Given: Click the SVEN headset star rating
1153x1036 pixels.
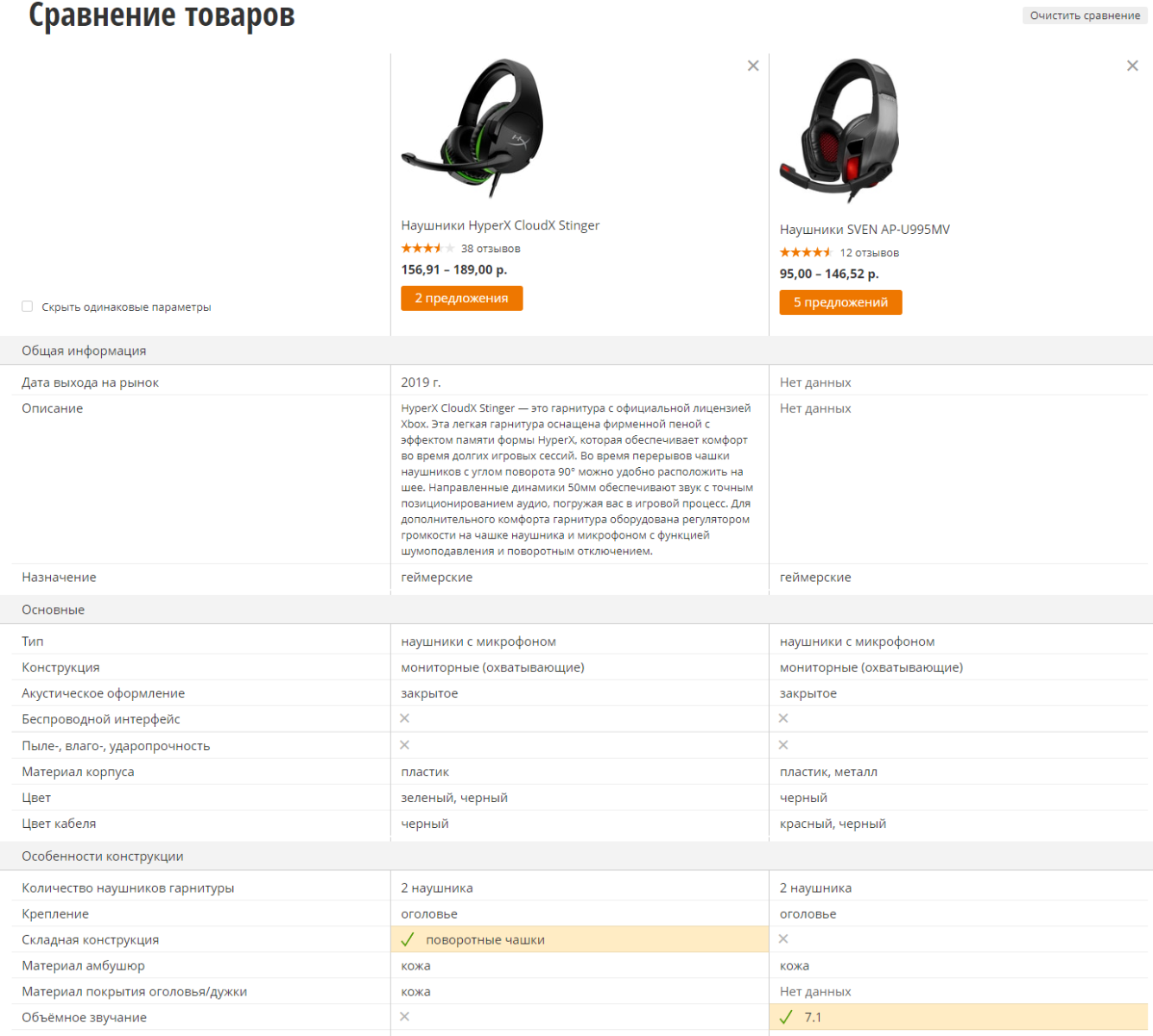Looking at the screenshot, I should pos(806,253).
